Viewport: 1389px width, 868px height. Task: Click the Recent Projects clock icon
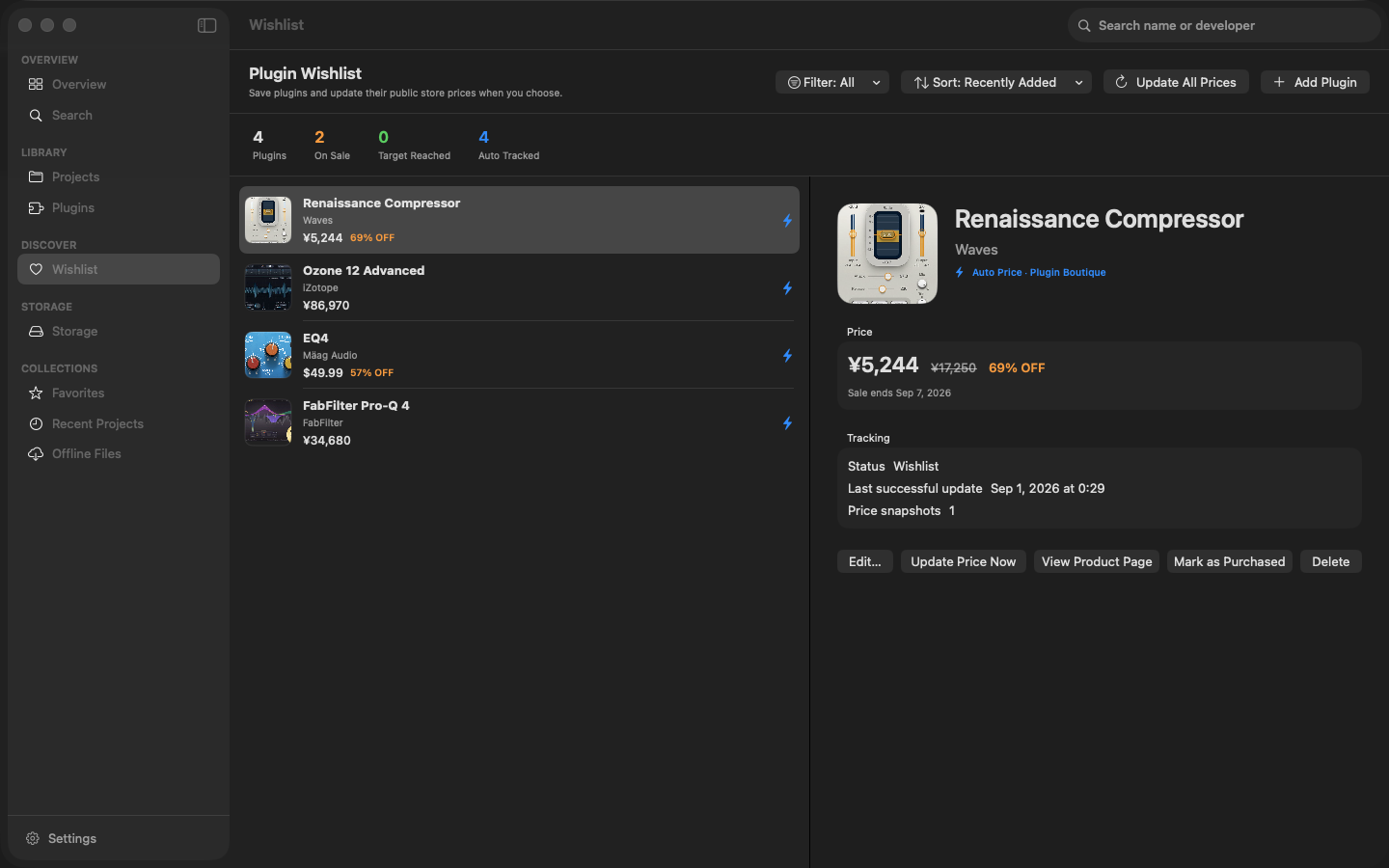pos(36,423)
